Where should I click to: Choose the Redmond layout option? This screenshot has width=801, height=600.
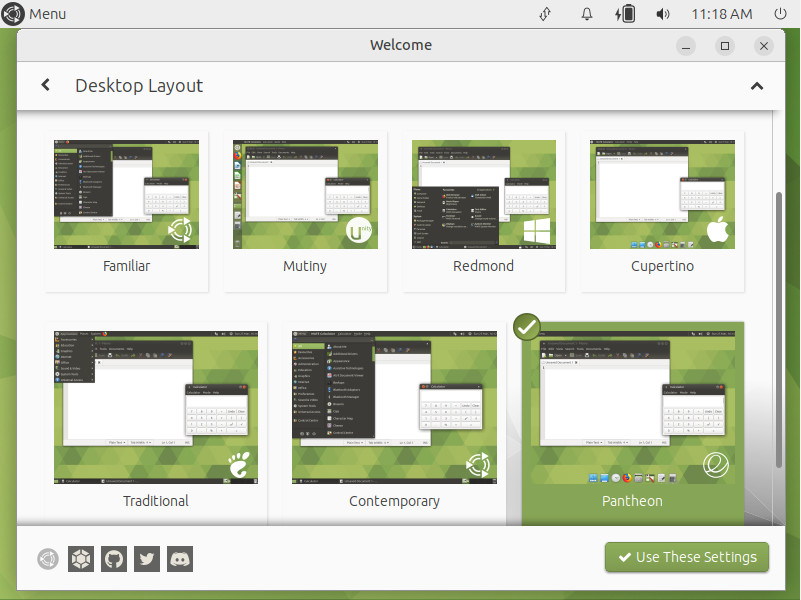point(483,195)
